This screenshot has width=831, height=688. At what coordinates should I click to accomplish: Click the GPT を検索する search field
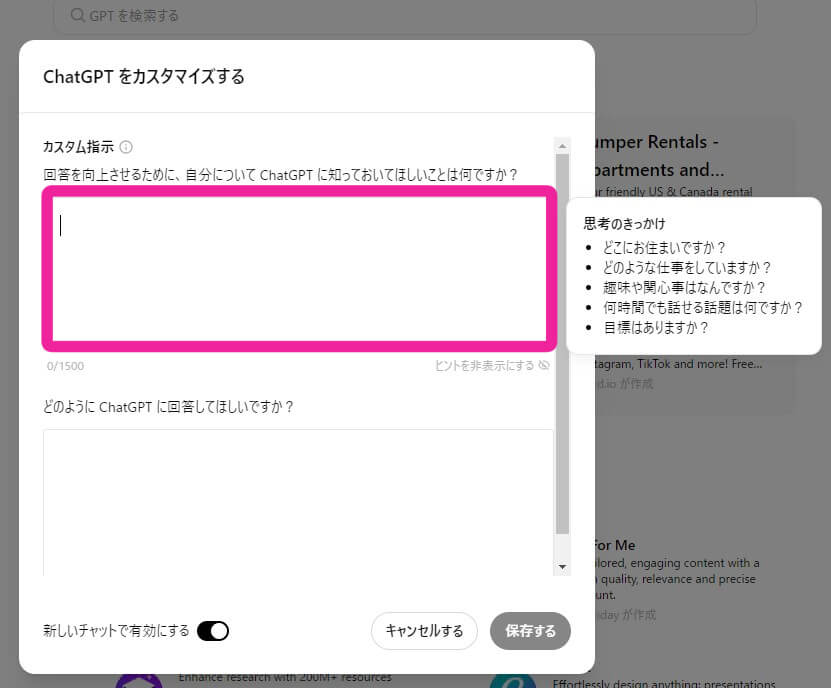[x=405, y=16]
